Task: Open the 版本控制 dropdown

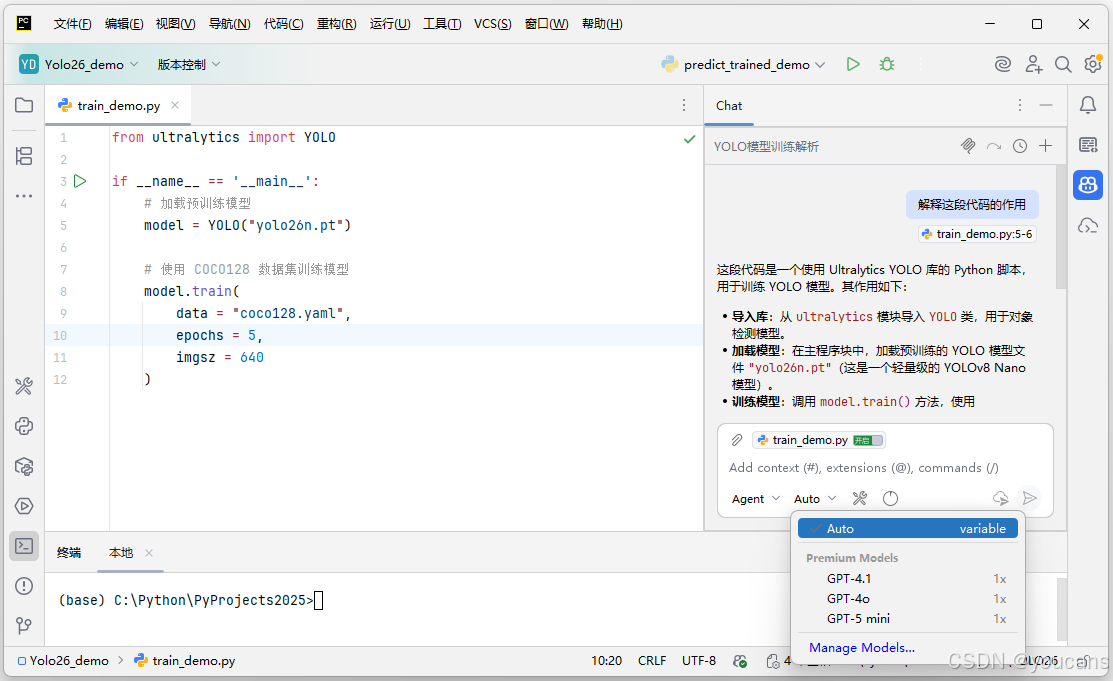Action: coord(188,65)
